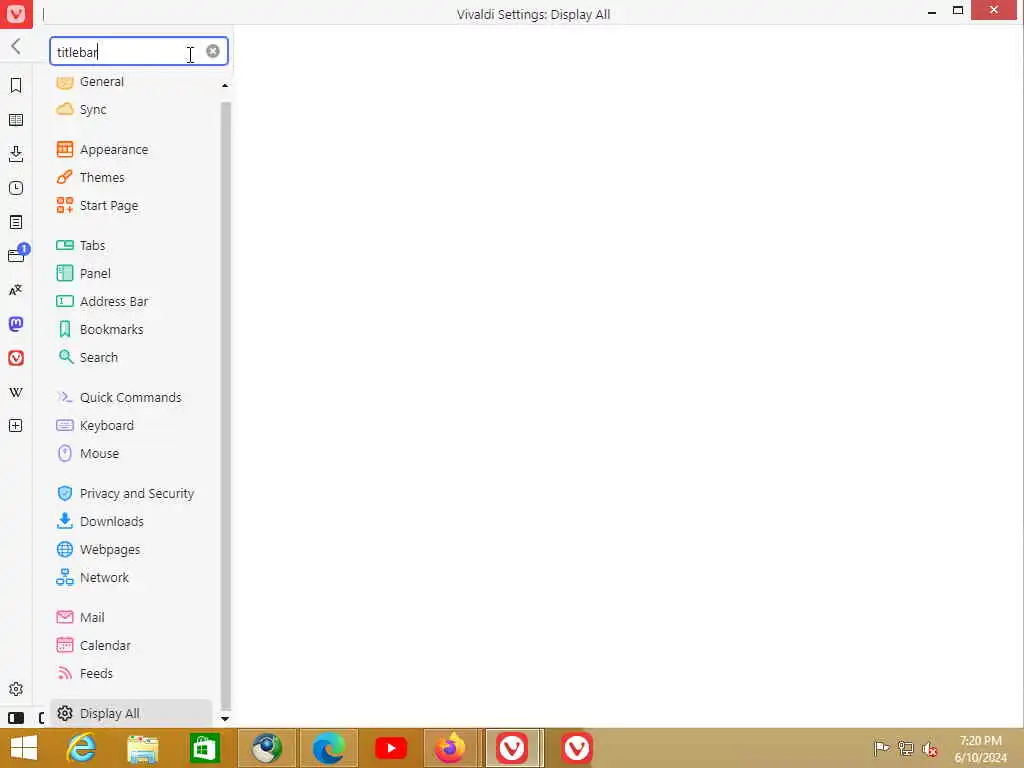Open the Downloads panel icon in the side panel
The height and width of the screenshot is (768, 1024).
click(x=16, y=154)
